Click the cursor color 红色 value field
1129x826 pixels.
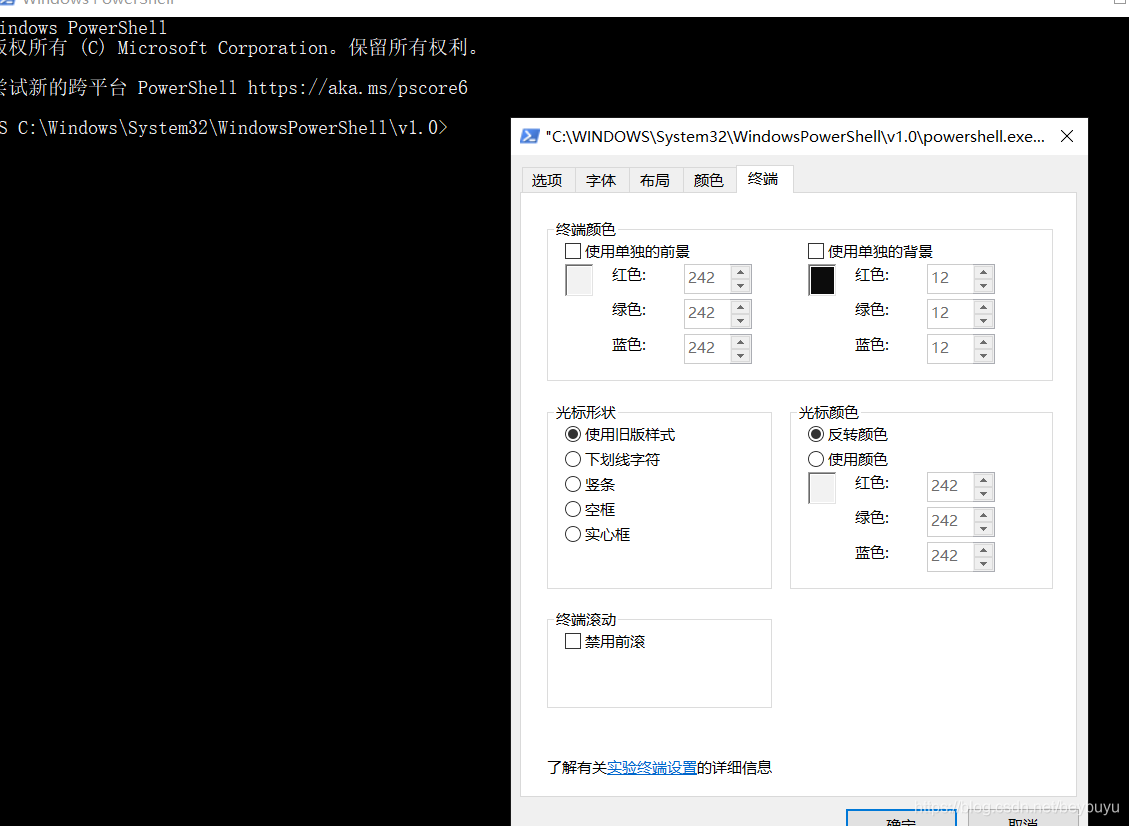pyautogui.click(x=950, y=486)
